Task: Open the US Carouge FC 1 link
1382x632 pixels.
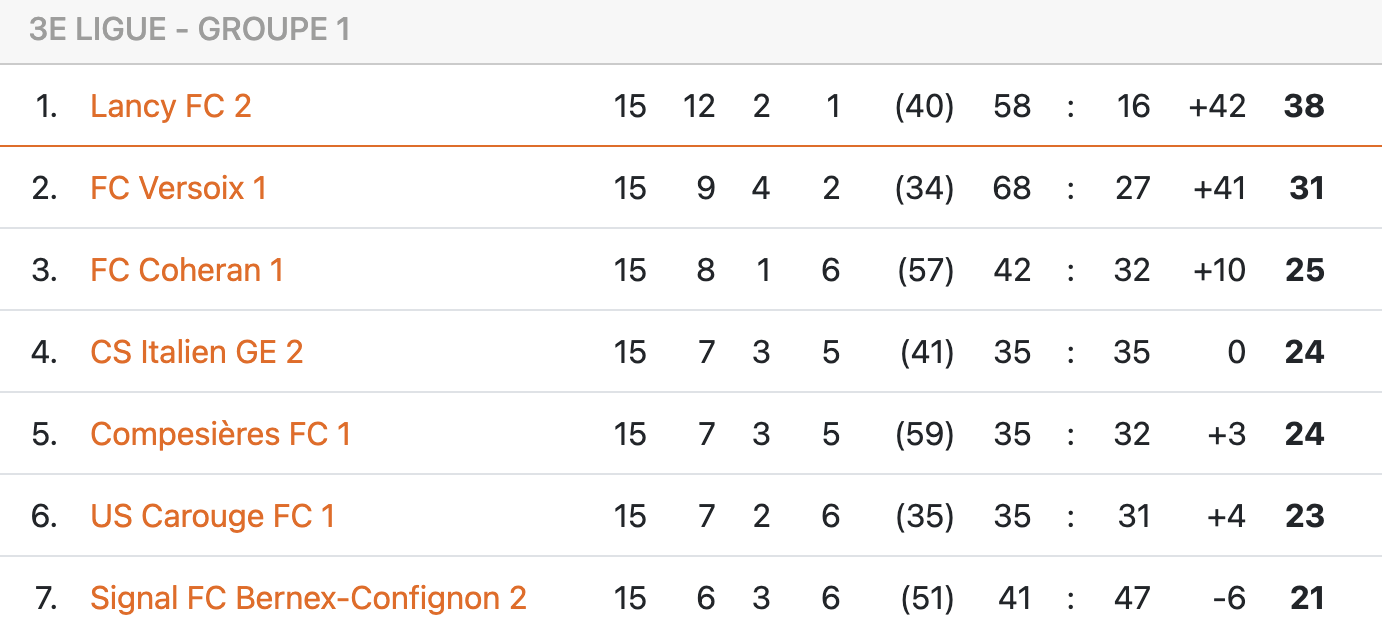Action: [213, 516]
